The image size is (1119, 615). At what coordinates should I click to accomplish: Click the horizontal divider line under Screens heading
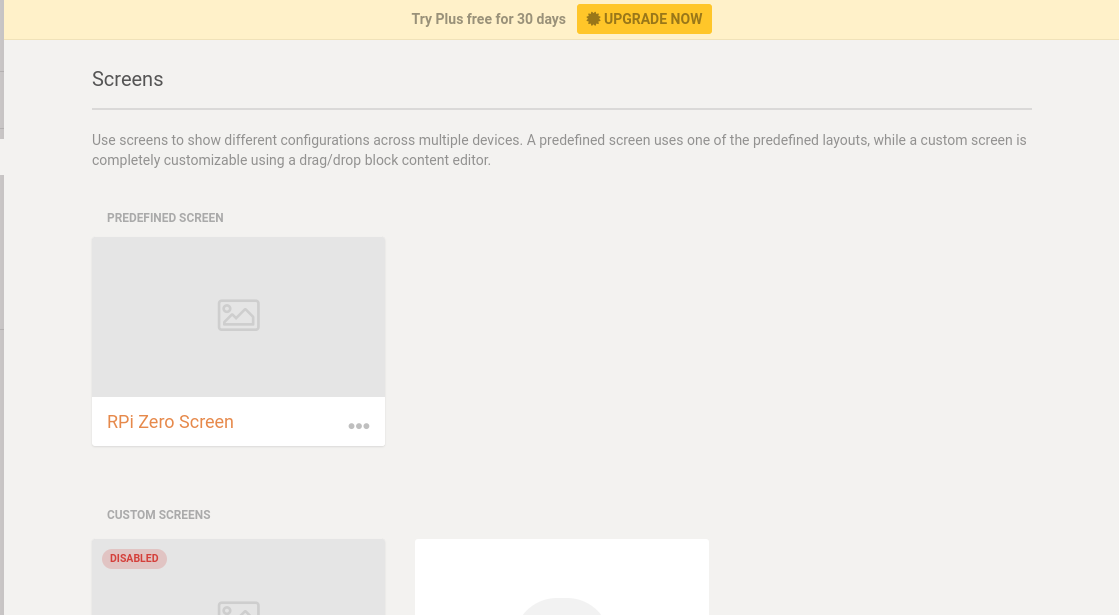[x=562, y=109]
